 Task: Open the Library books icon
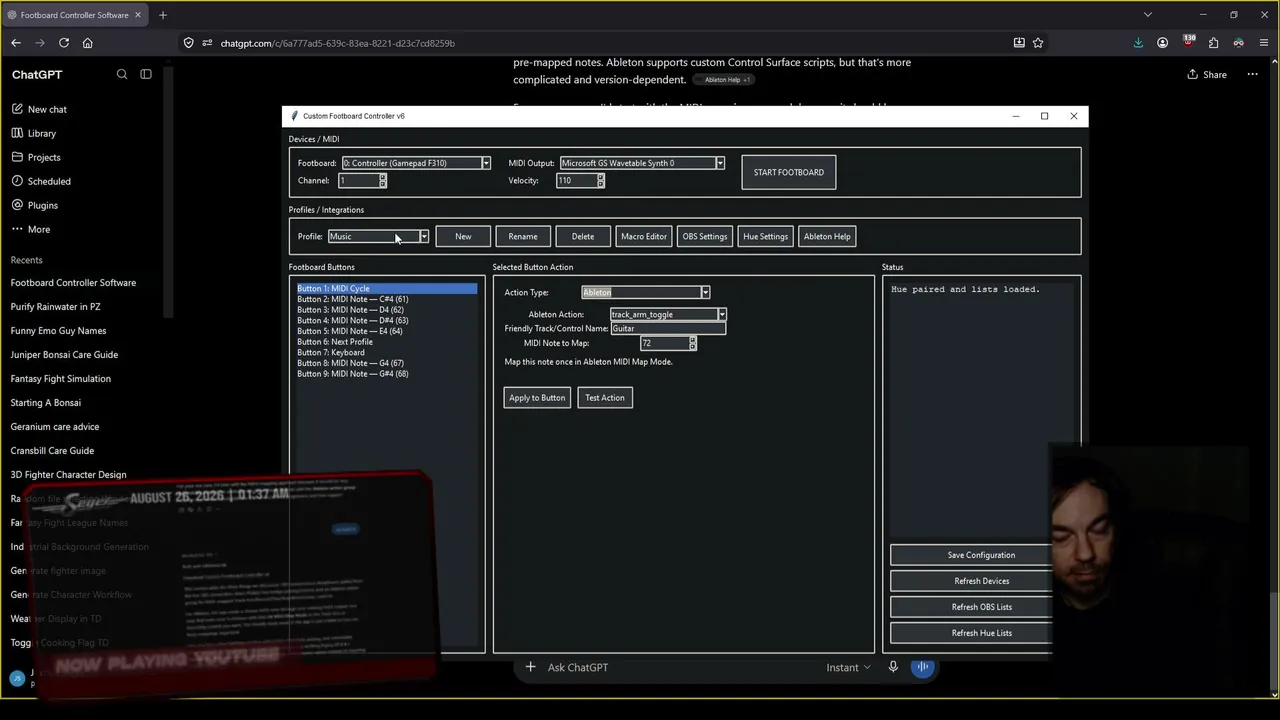pyautogui.click(x=17, y=133)
